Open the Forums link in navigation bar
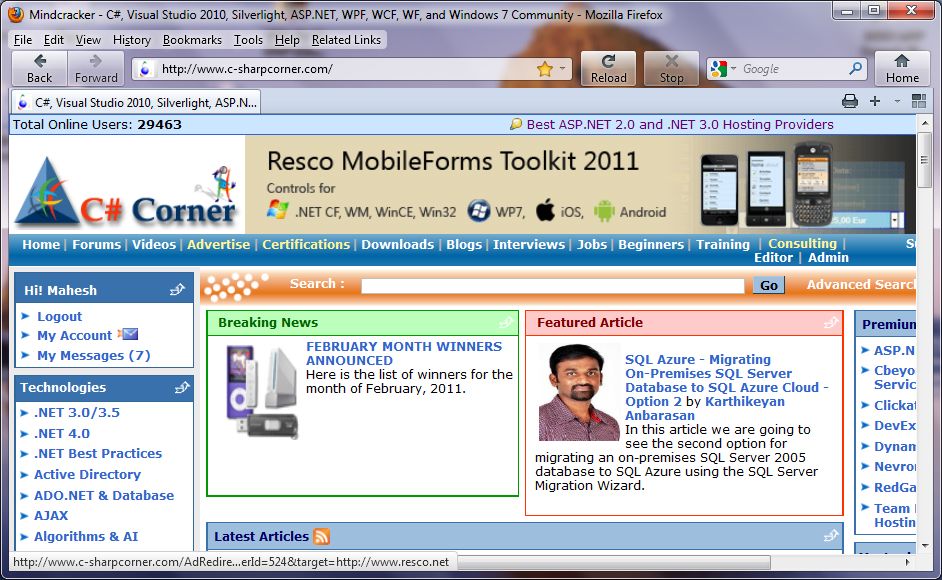This screenshot has width=942, height=580. (x=97, y=245)
